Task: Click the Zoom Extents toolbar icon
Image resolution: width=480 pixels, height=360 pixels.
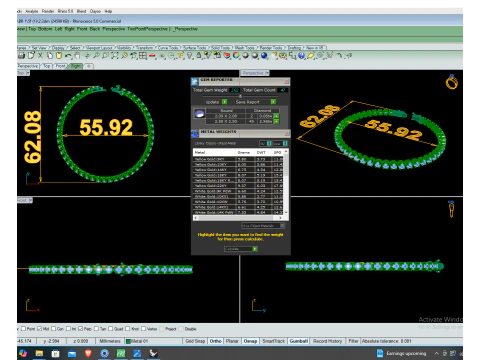Action: [x=115, y=56]
